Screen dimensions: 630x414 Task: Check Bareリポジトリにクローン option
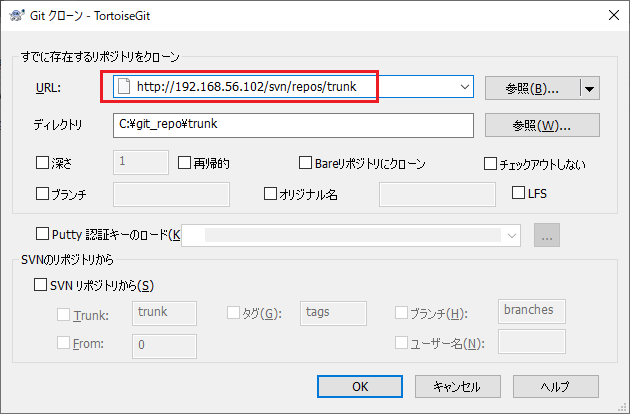click(x=305, y=163)
